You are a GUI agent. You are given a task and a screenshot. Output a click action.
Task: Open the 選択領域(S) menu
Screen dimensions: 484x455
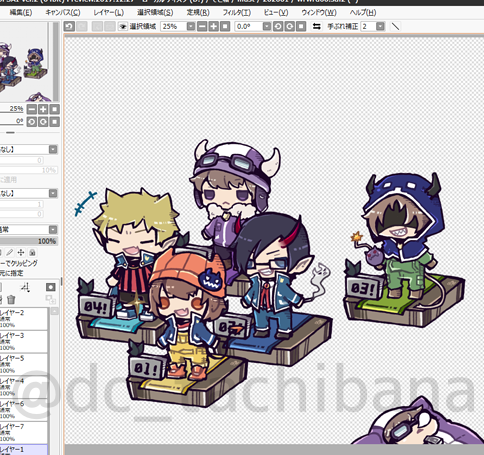155,13
